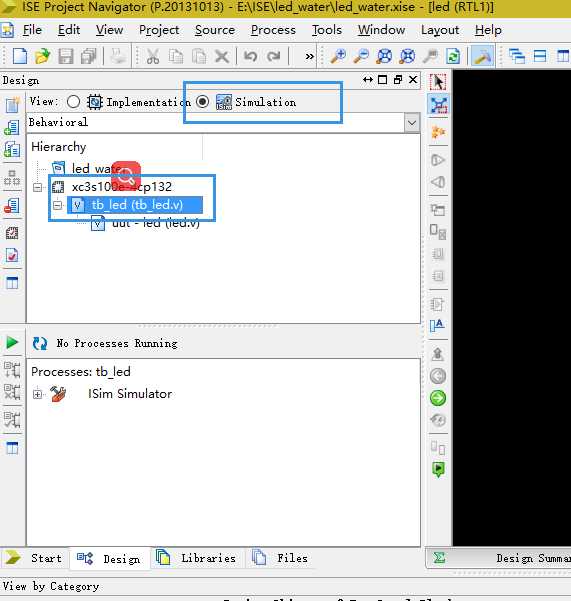Viewport: 571px width, 601px height.
Task: Click the Cut scissors toolbar icon
Action: (153, 56)
